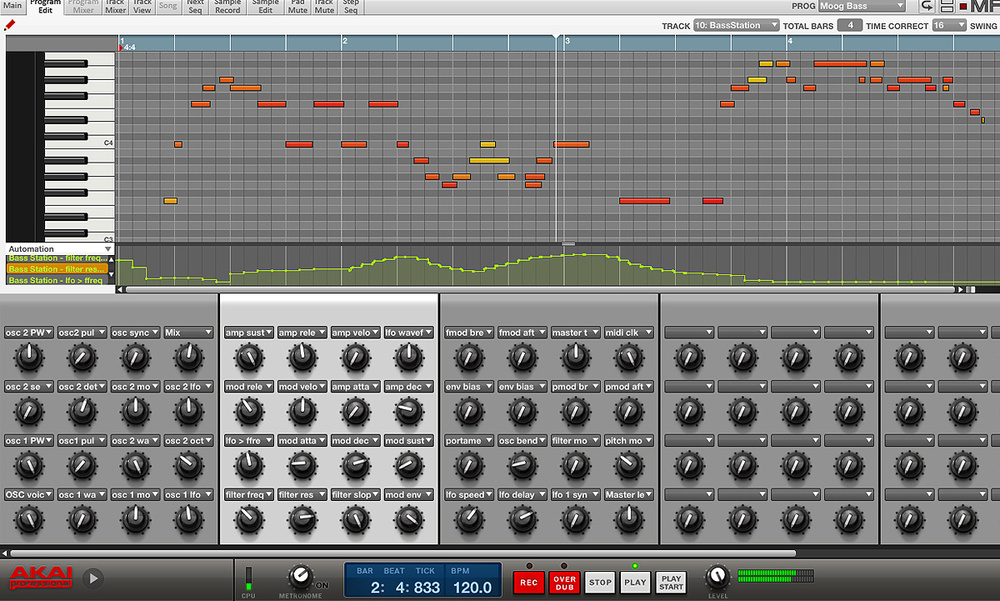Click the split-view layout icon
Viewport: 1000px width, 601px height.
947,6
